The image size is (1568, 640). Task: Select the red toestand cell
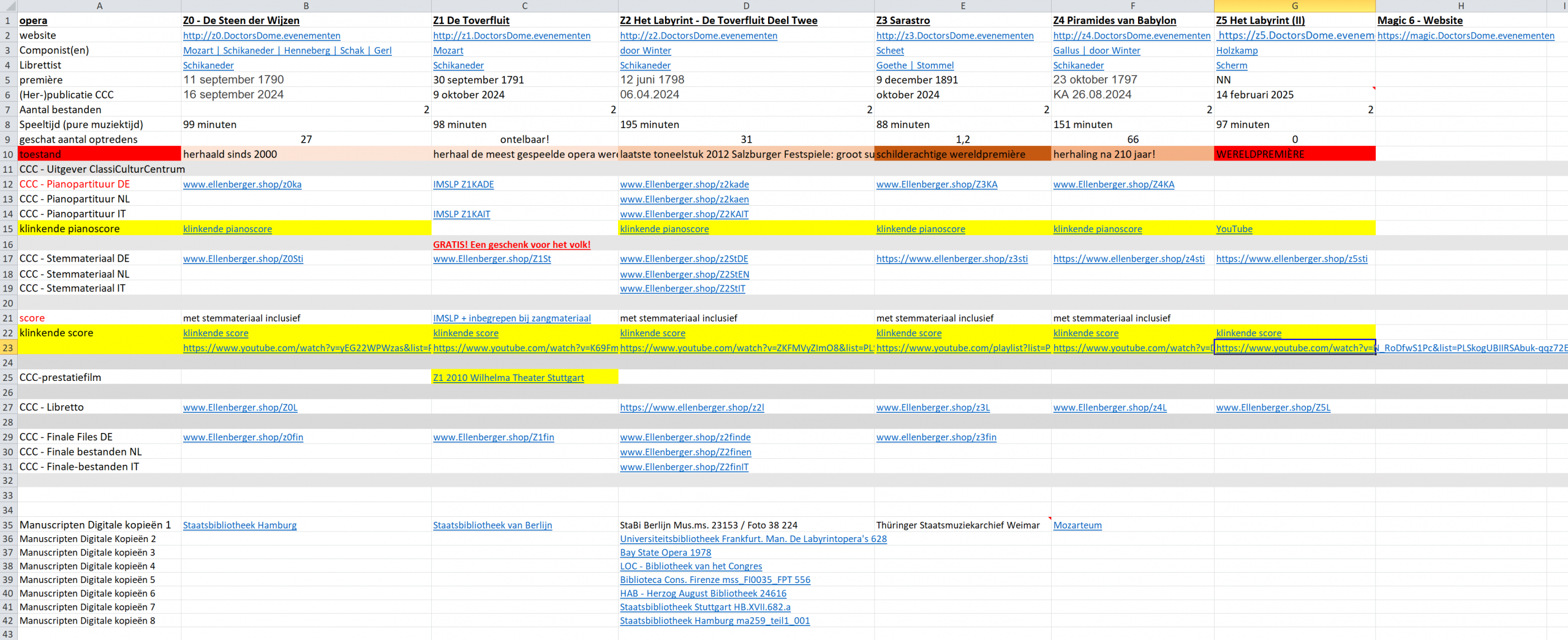click(99, 154)
